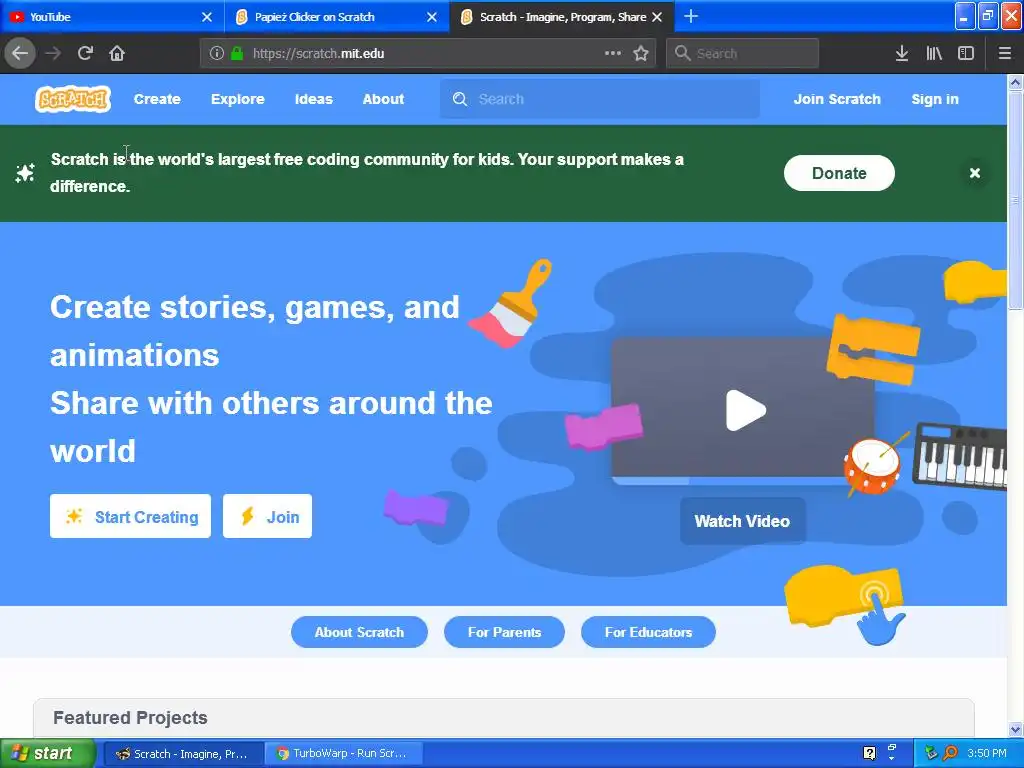Bookmark this page with the star icon

pyautogui.click(x=641, y=53)
